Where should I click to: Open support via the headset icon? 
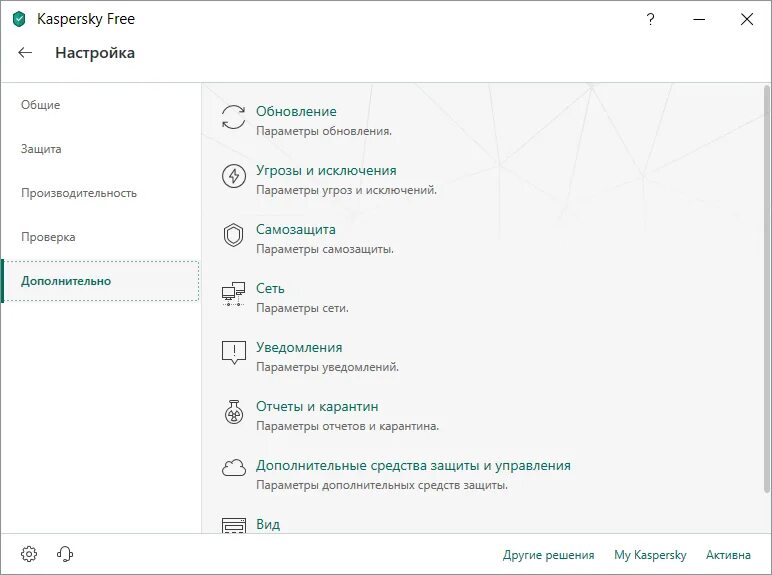point(65,554)
